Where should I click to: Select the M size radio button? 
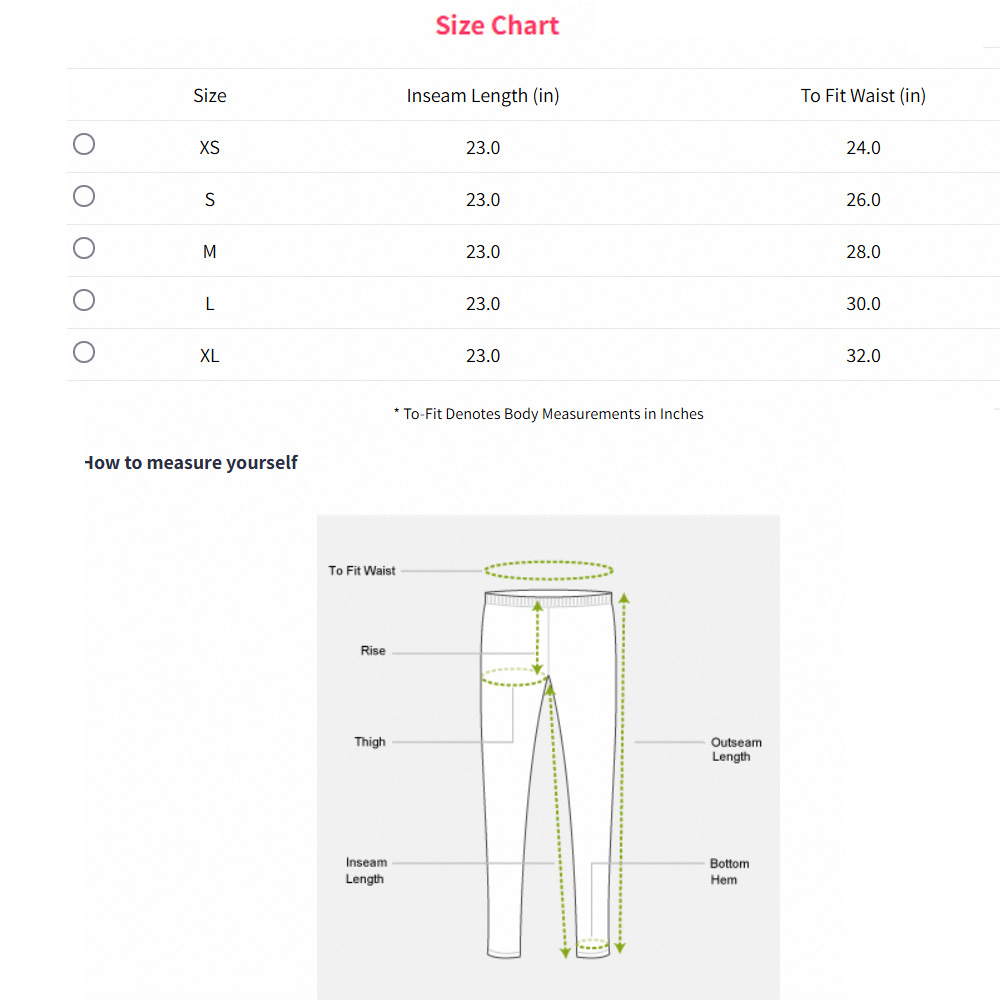(x=84, y=248)
